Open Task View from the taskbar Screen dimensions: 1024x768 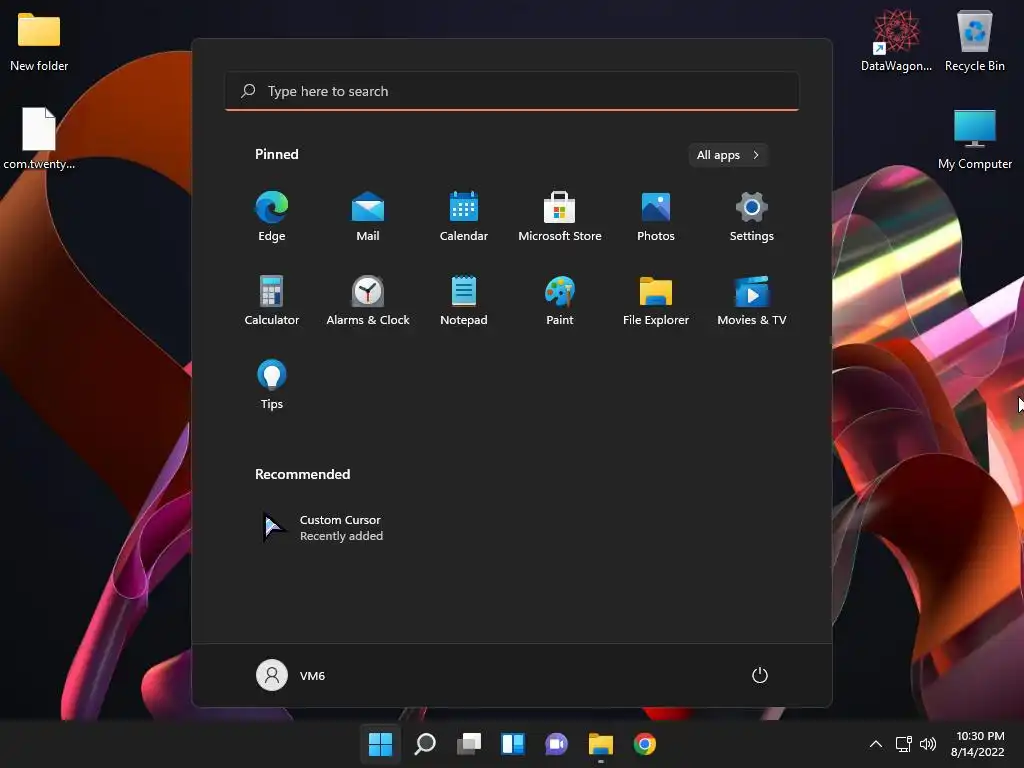pyautogui.click(x=468, y=744)
